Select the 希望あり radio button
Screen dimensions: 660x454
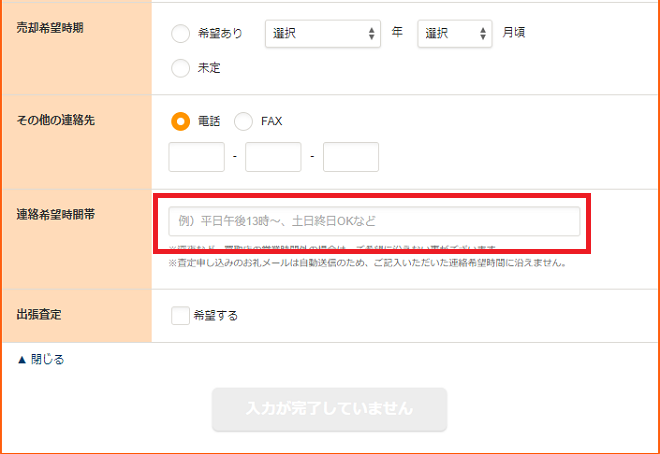pyautogui.click(x=181, y=34)
